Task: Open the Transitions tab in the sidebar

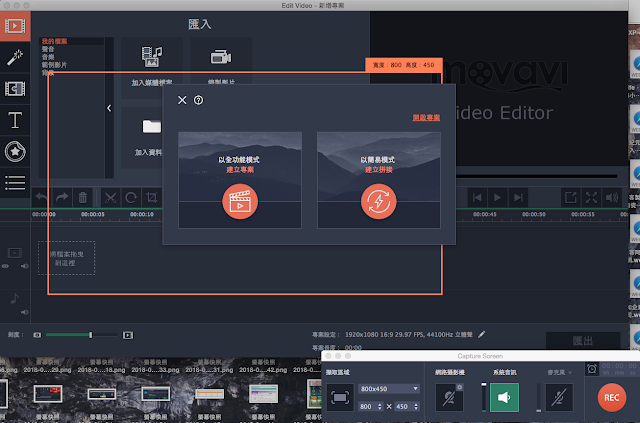Action: [15, 89]
